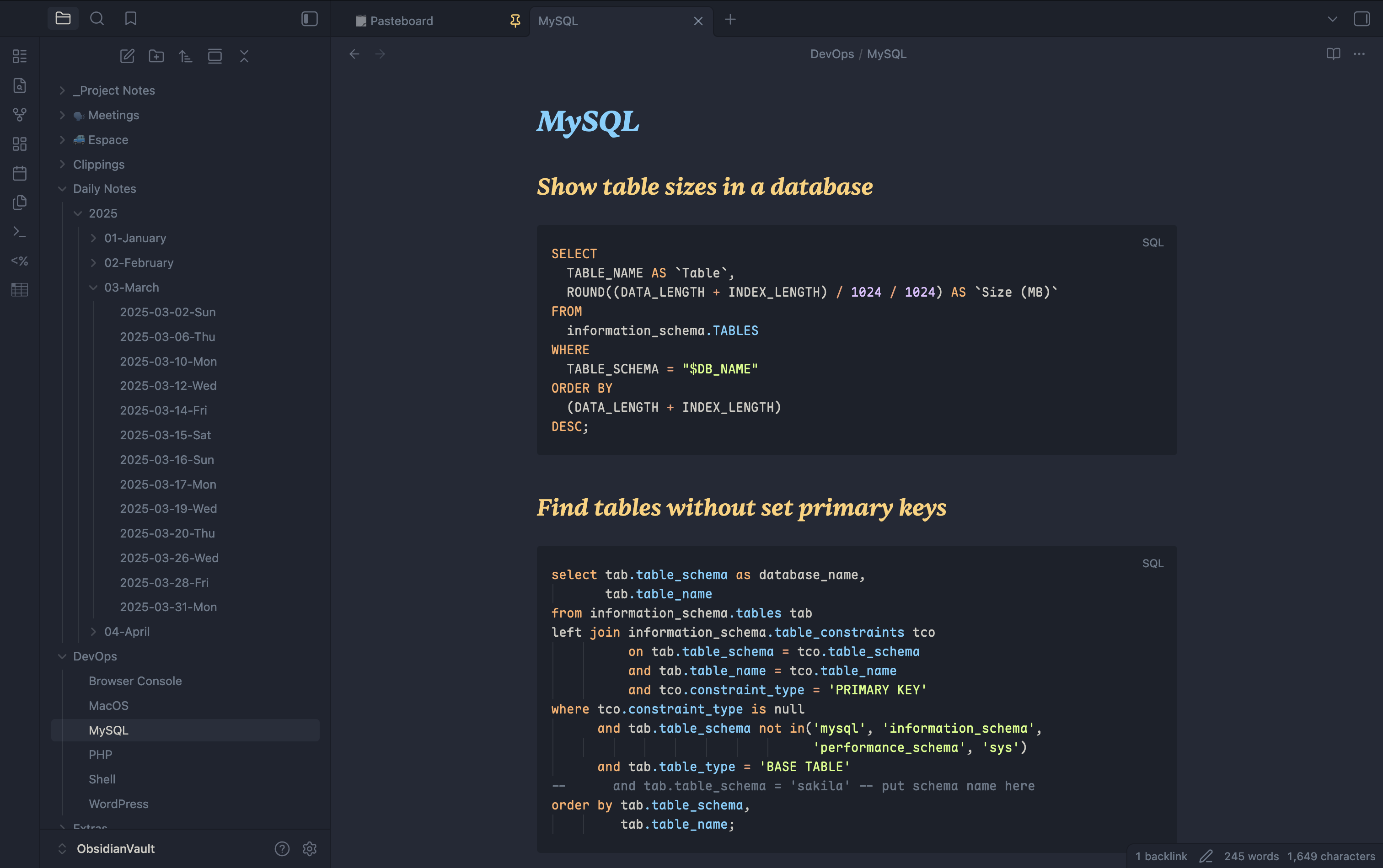Click the table grid icon in ribbon
Image resolution: width=1383 pixels, height=868 pixels.
pos(20,290)
